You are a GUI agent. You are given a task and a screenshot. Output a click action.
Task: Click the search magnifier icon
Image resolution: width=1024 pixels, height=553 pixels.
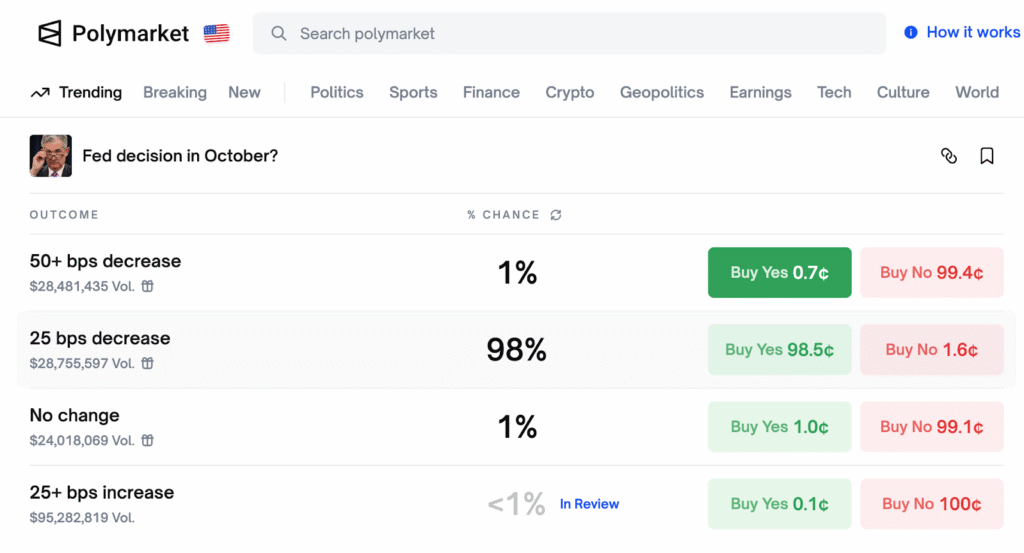pos(279,33)
